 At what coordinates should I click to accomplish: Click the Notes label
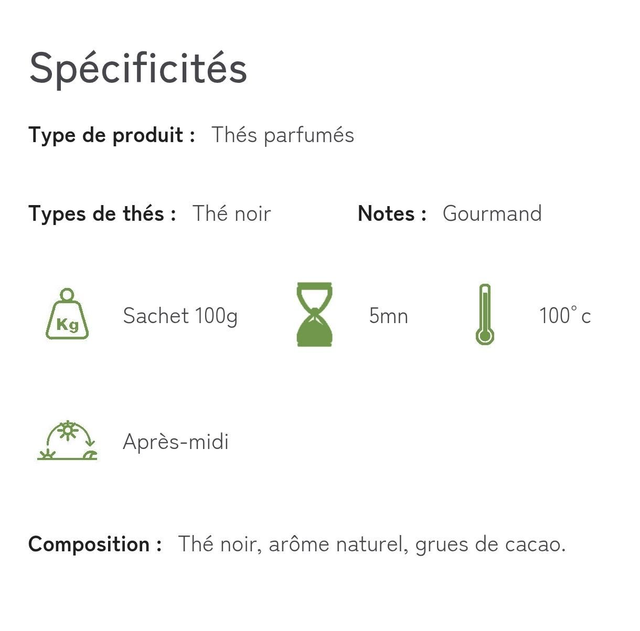pyautogui.click(x=392, y=213)
